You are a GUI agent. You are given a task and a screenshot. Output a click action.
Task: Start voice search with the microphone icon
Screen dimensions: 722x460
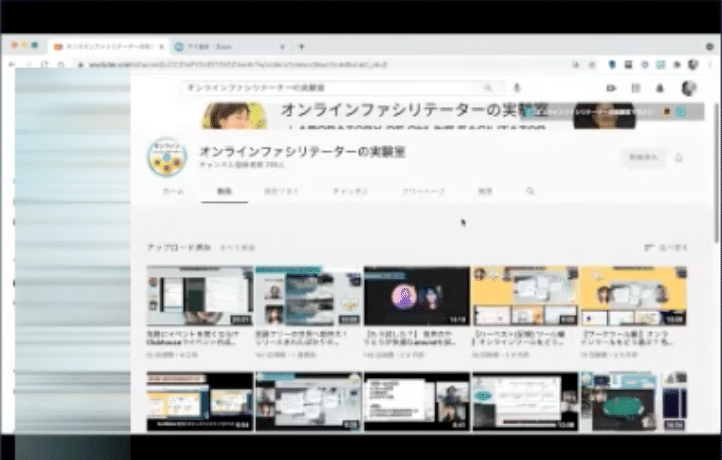point(517,87)
